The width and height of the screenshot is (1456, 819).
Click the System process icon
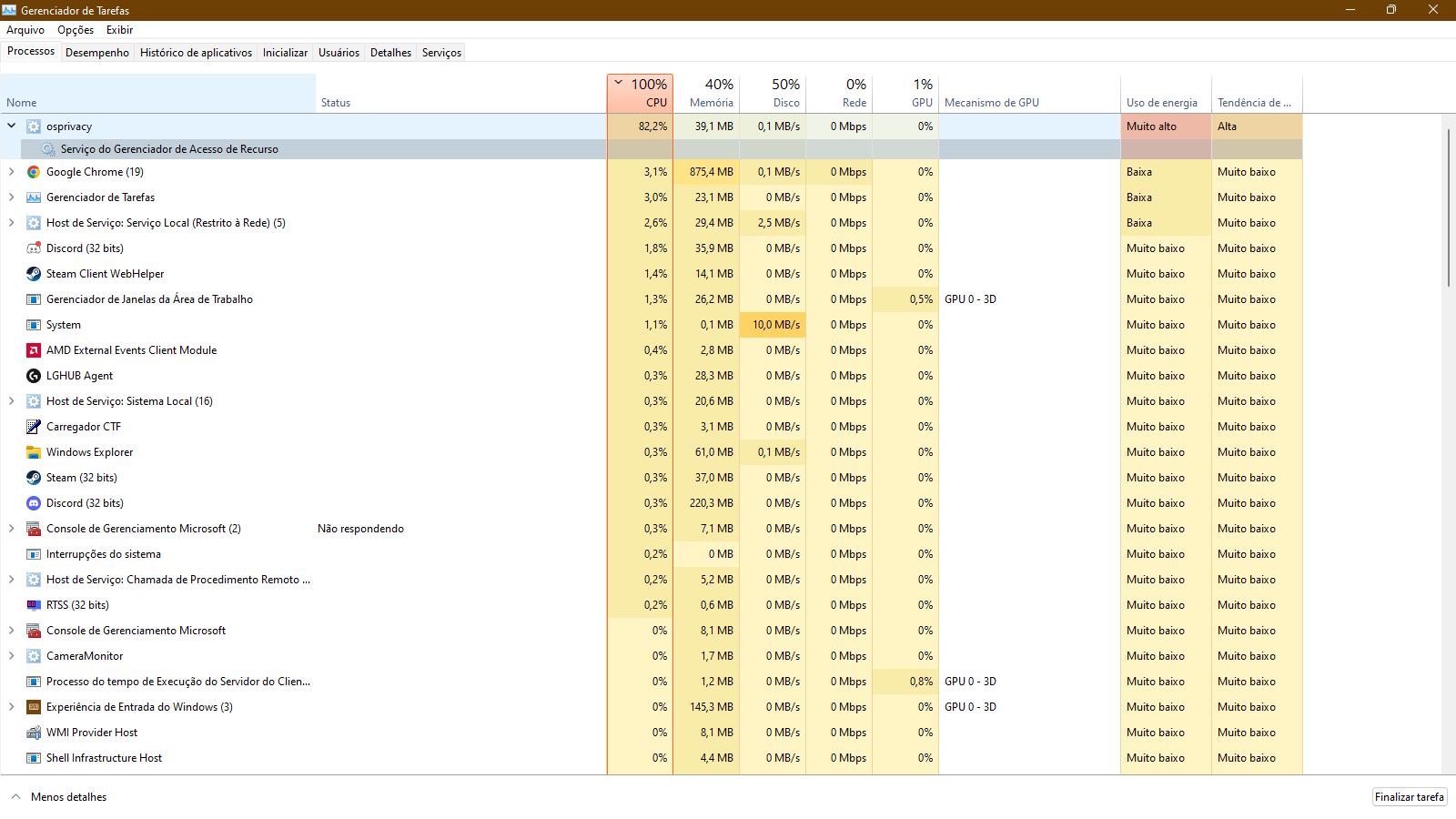pyautogui.click(x=34, y=325)
